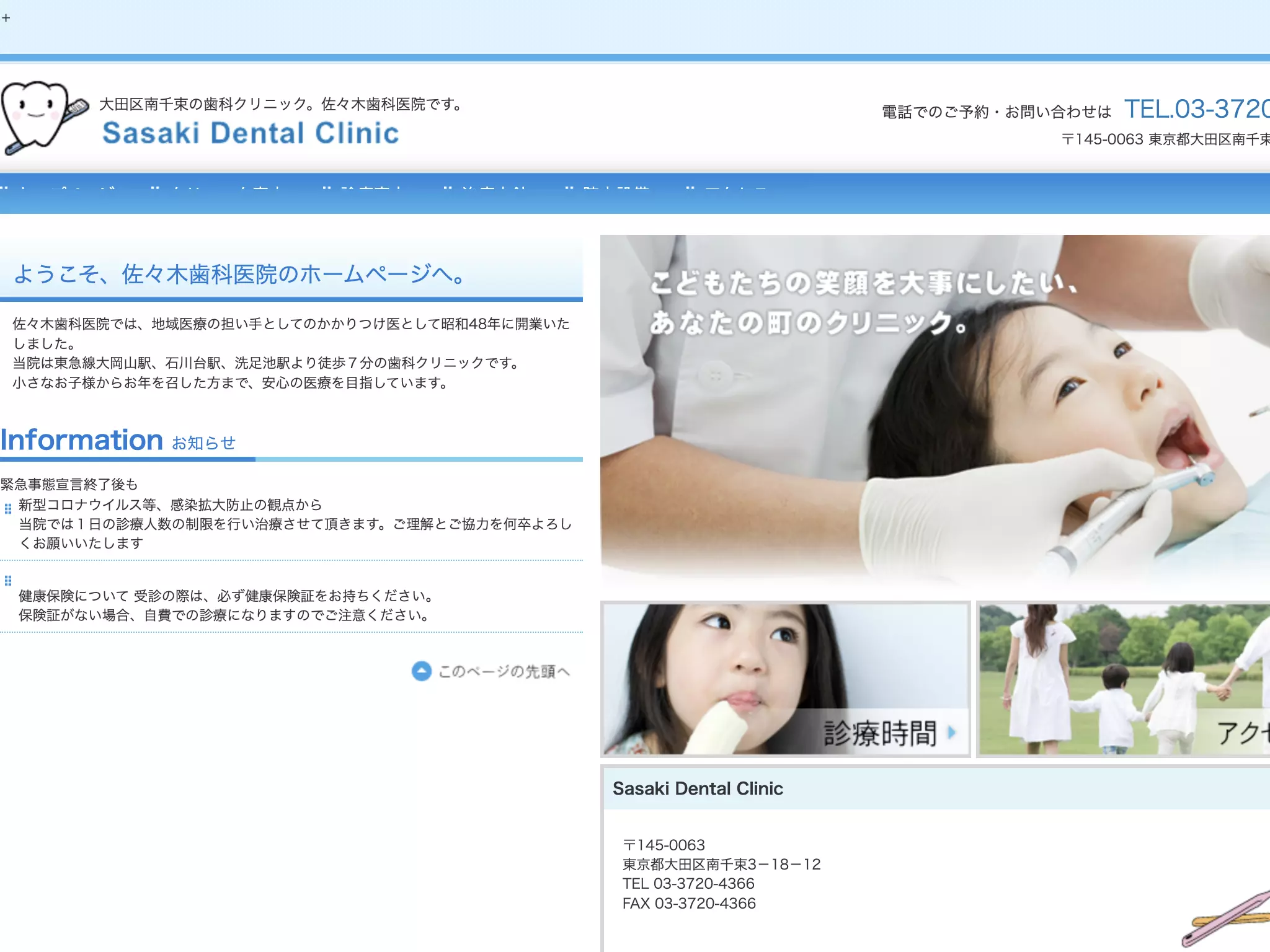Click bullet icon beside 新型コロナウイルス等 notice

coord(8,509)
